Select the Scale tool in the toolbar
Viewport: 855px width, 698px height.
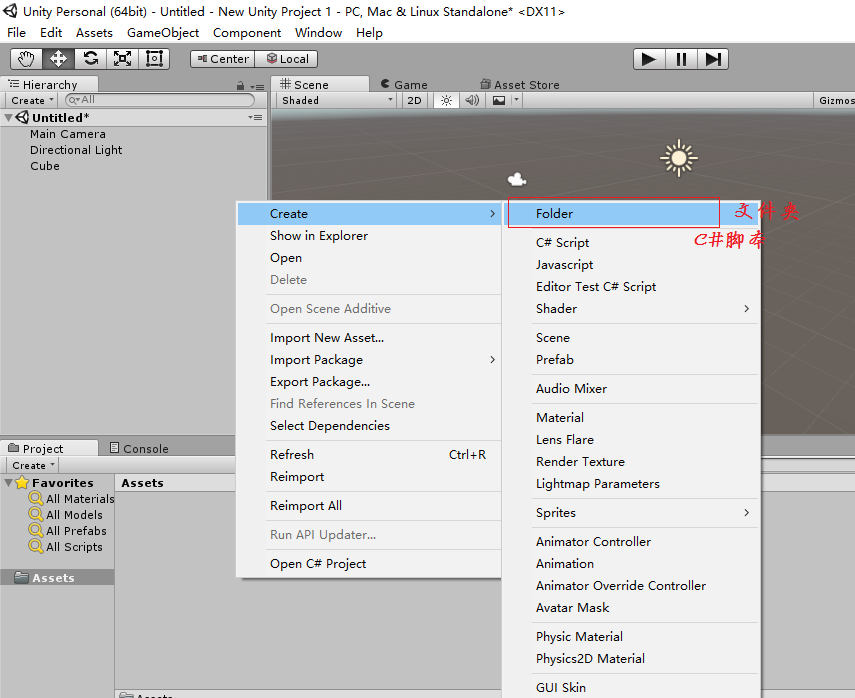(x=122, y=59)
